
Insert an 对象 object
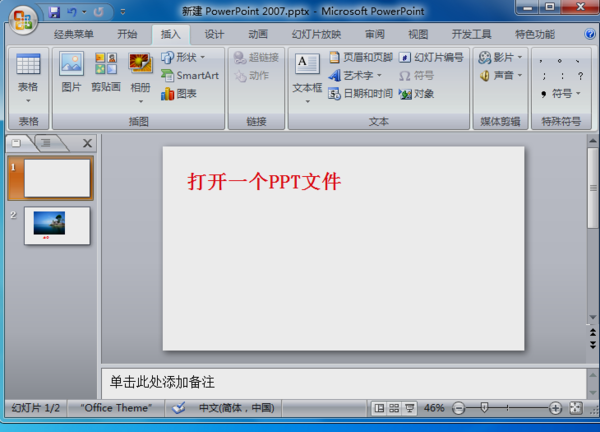416,93
